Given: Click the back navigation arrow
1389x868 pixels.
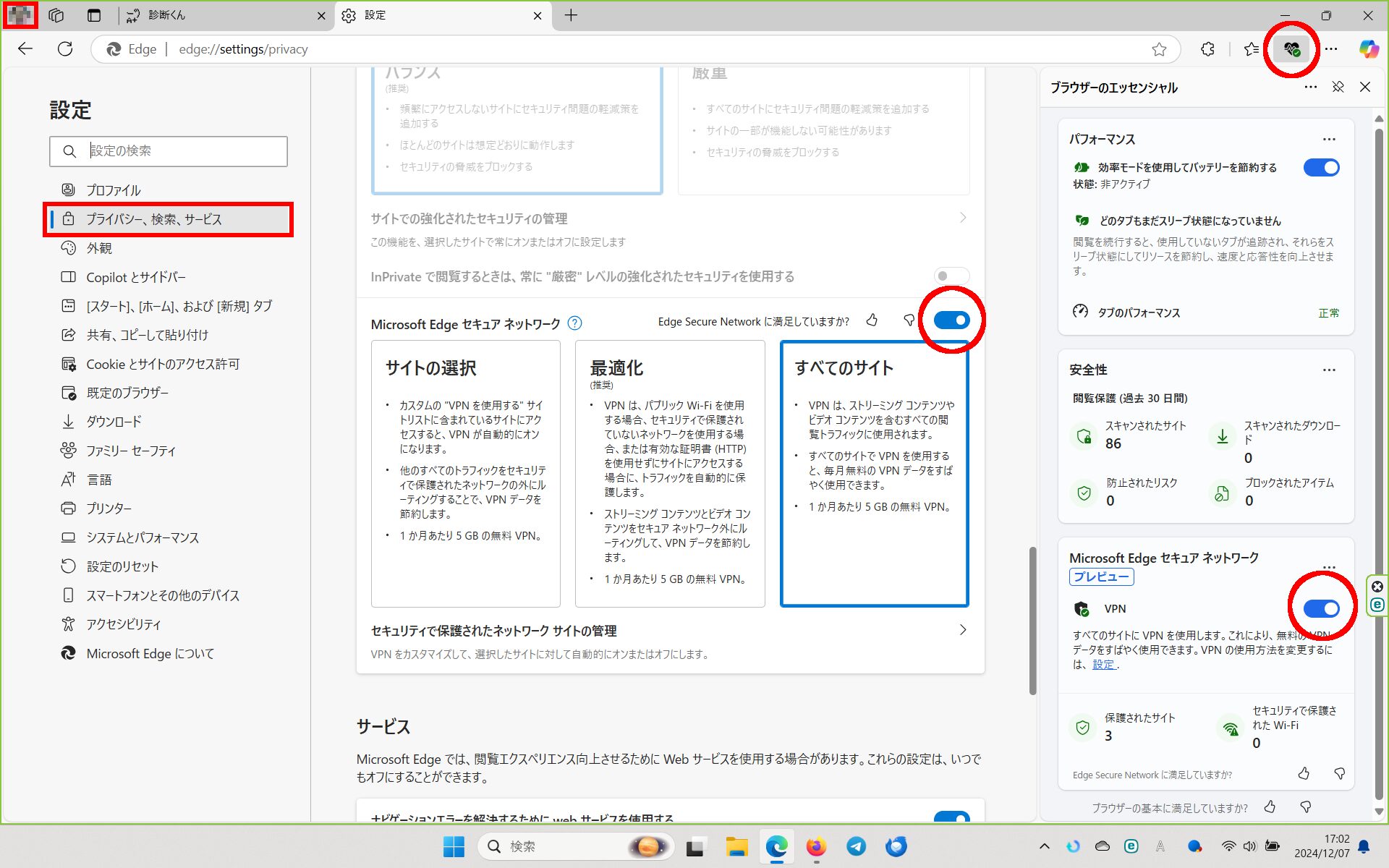Looking at the screenshot, I should coord(25,48).
